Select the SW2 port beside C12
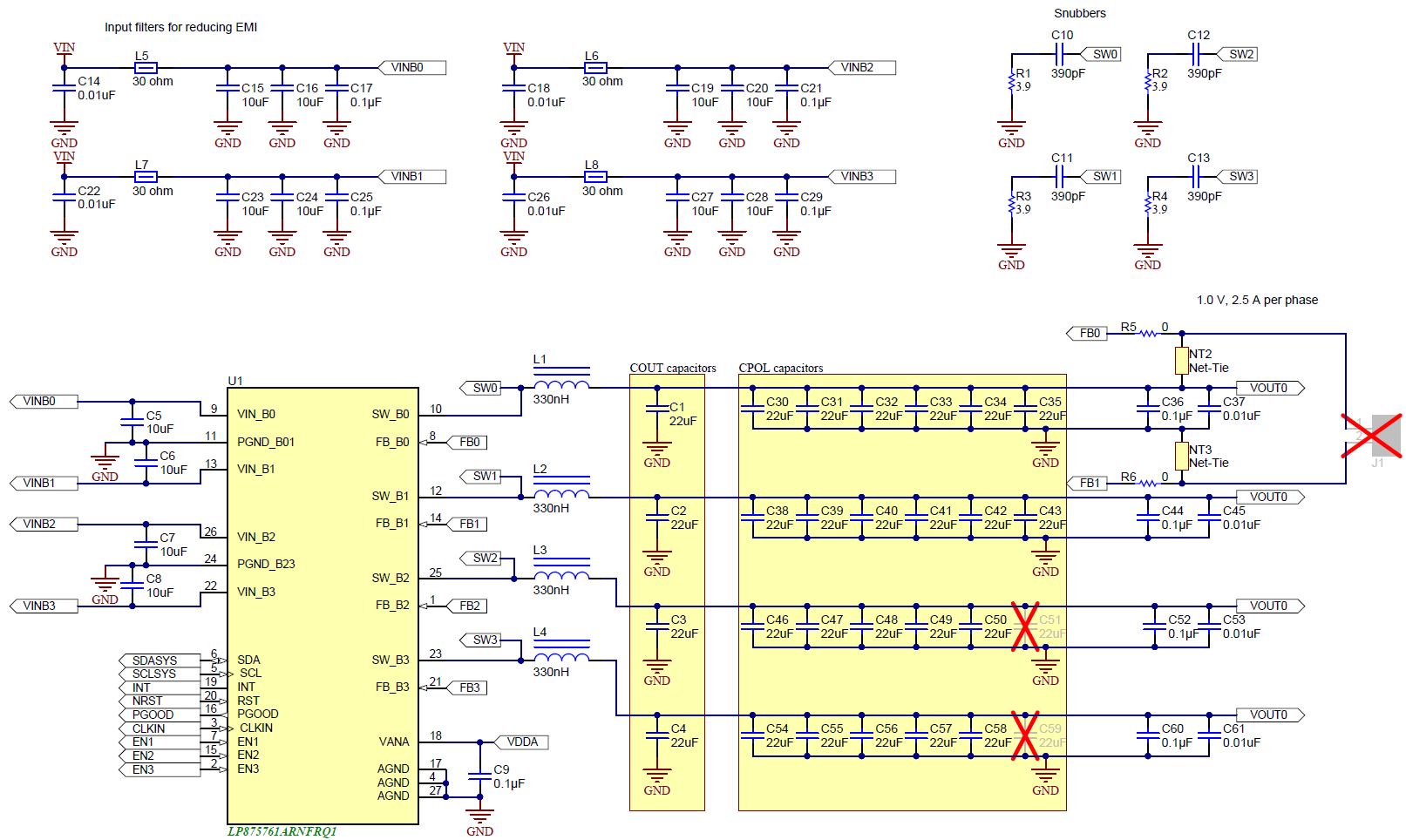Image resolution: width=1406 pixels, height=840 pixels. (1237, 54)
